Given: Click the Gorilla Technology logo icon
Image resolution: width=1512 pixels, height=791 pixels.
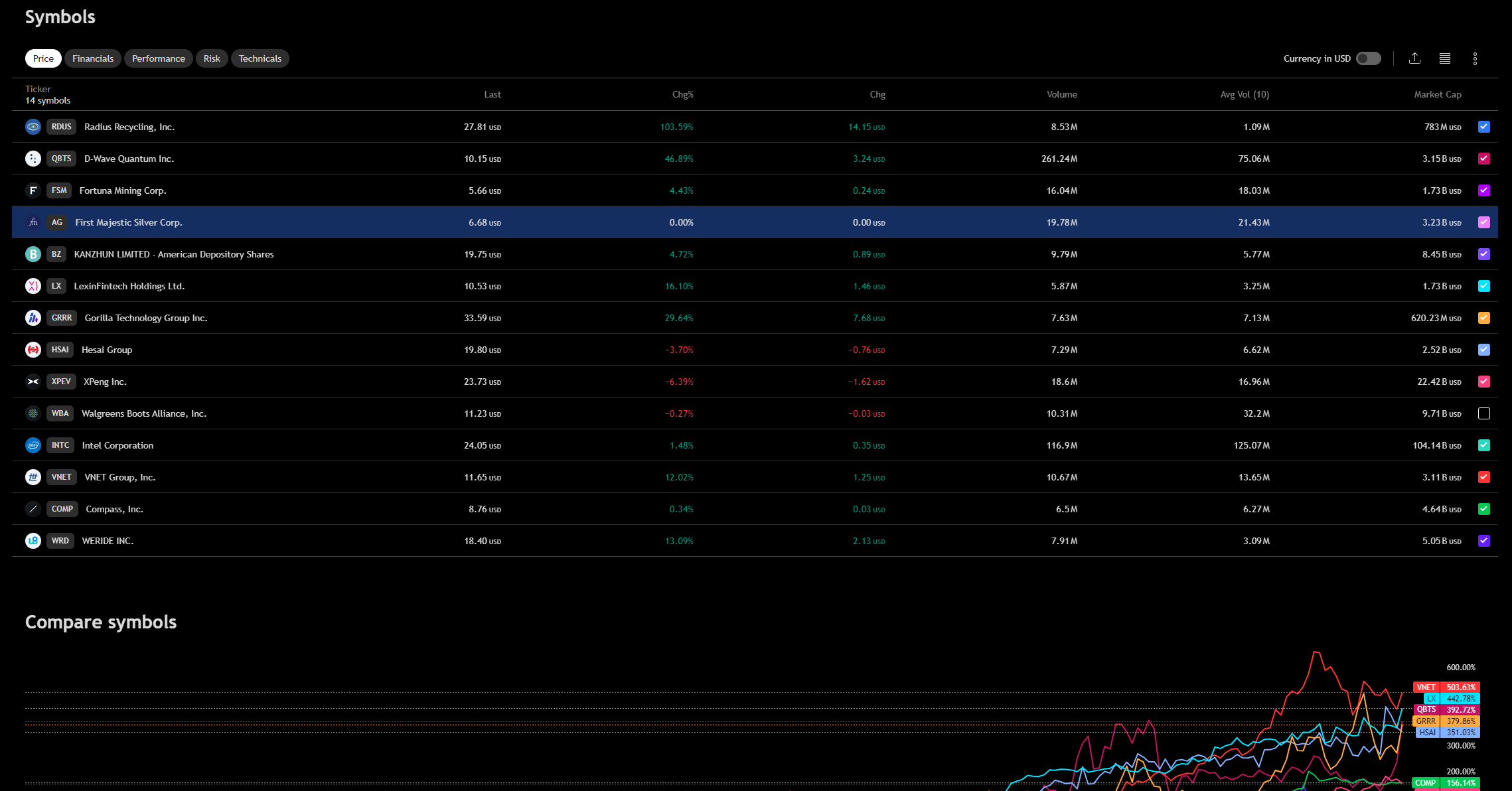Looking at the screenshot, I should (x=33, y=318).
